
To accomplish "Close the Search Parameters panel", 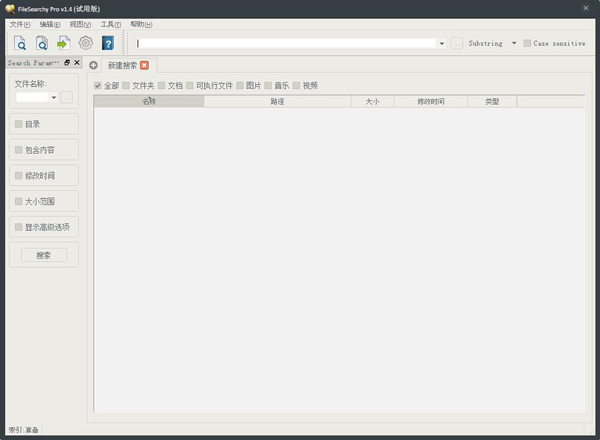I will click(x=77, y=62).
